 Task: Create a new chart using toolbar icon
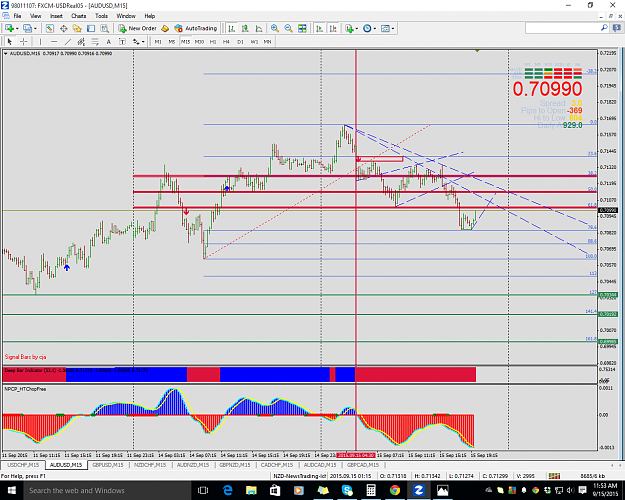tap(9, 28)
